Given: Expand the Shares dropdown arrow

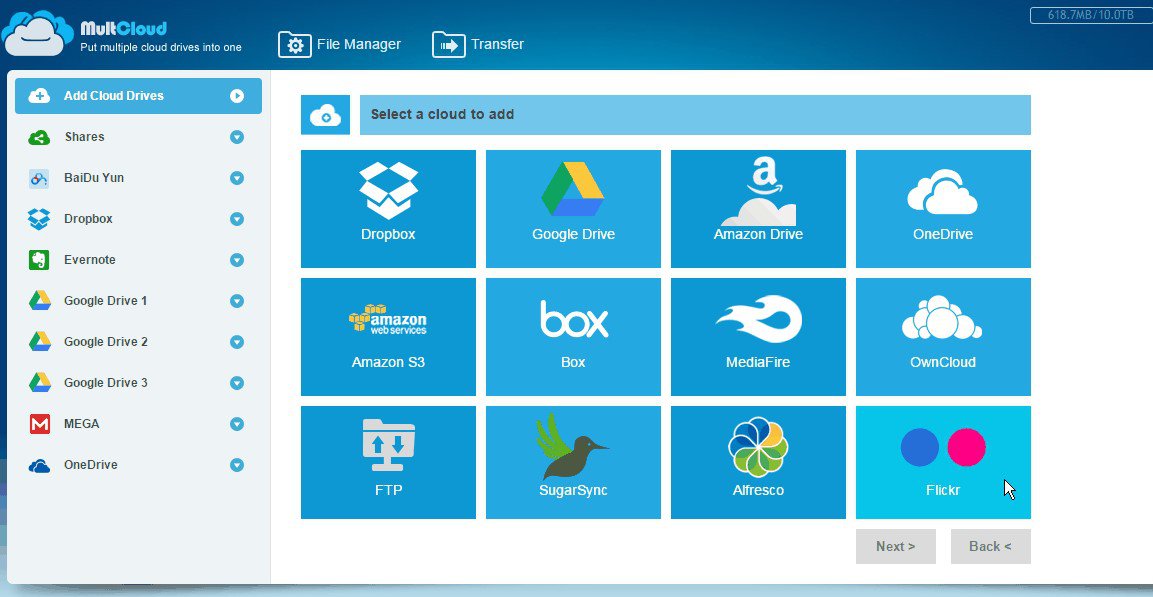Looking at the screenshot, I should (236, 137).
